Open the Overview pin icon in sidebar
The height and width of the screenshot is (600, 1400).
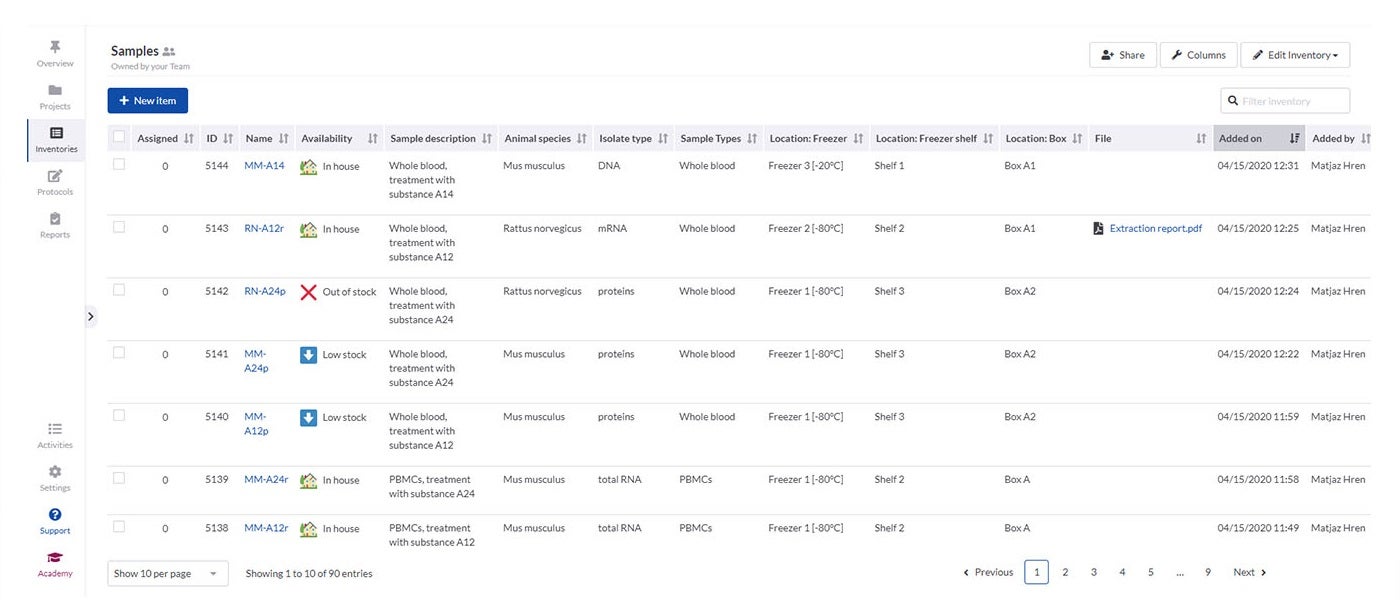click(x=55, y=48)
